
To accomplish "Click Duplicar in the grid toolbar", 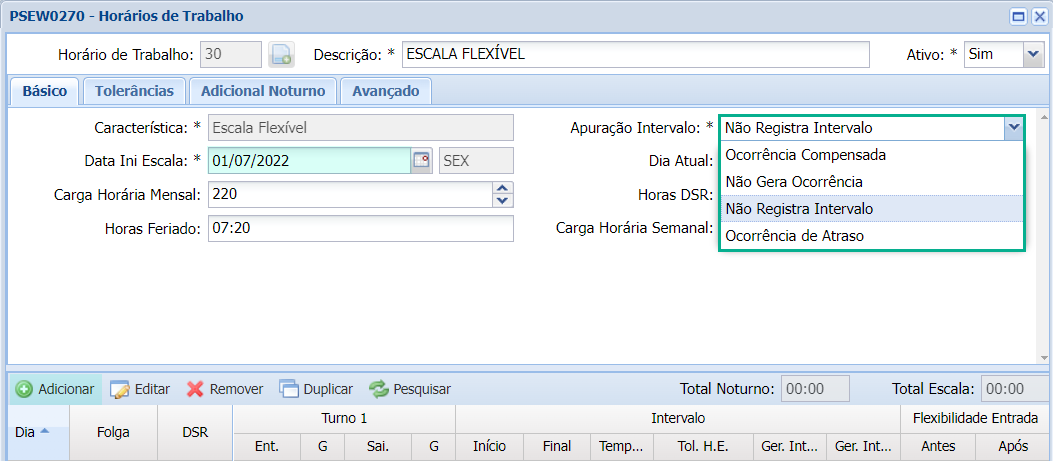I will (316, 389).
